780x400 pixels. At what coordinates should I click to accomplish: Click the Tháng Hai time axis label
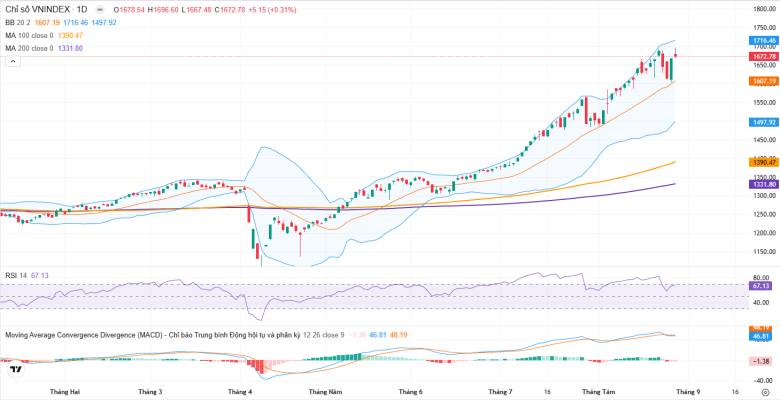pyautogui.click(x=66, y=392)
